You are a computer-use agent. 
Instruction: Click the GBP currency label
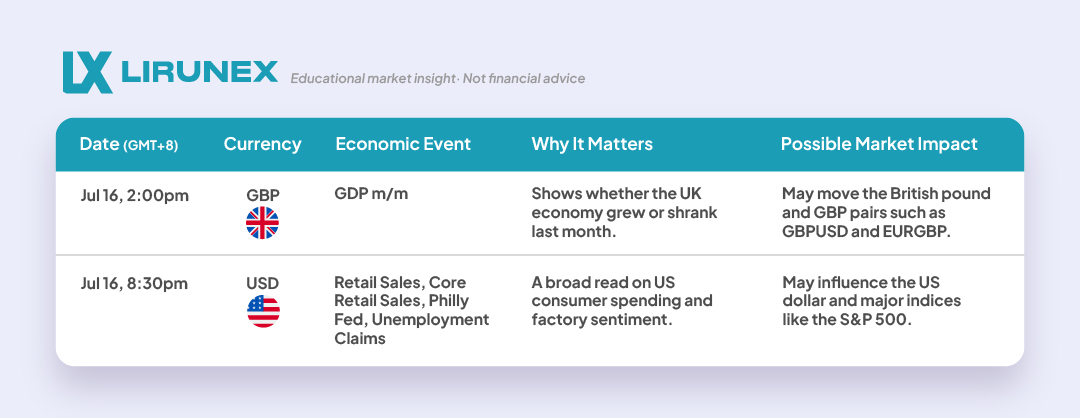pos(263,196)
